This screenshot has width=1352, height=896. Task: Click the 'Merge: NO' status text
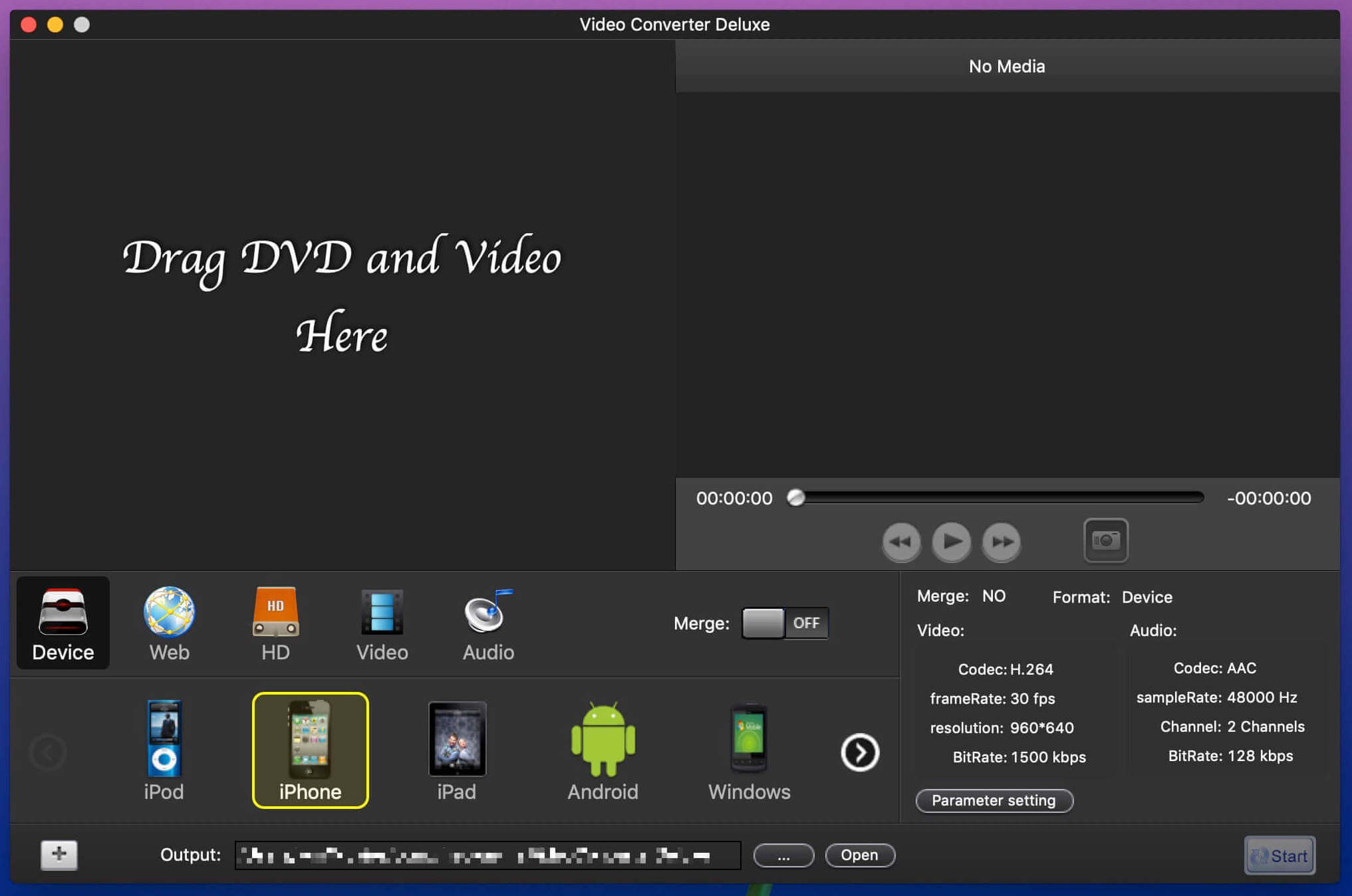point(961,596)
